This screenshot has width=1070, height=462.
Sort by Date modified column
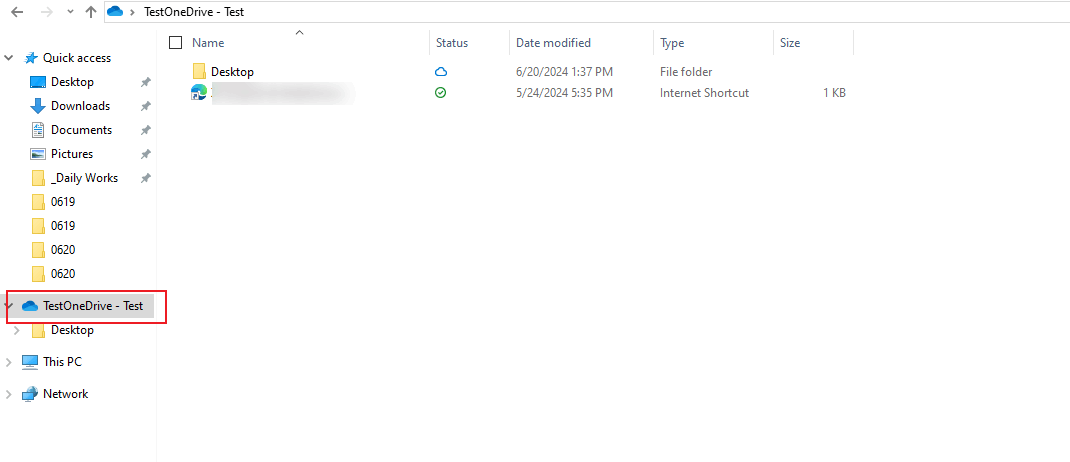(553, 42)
